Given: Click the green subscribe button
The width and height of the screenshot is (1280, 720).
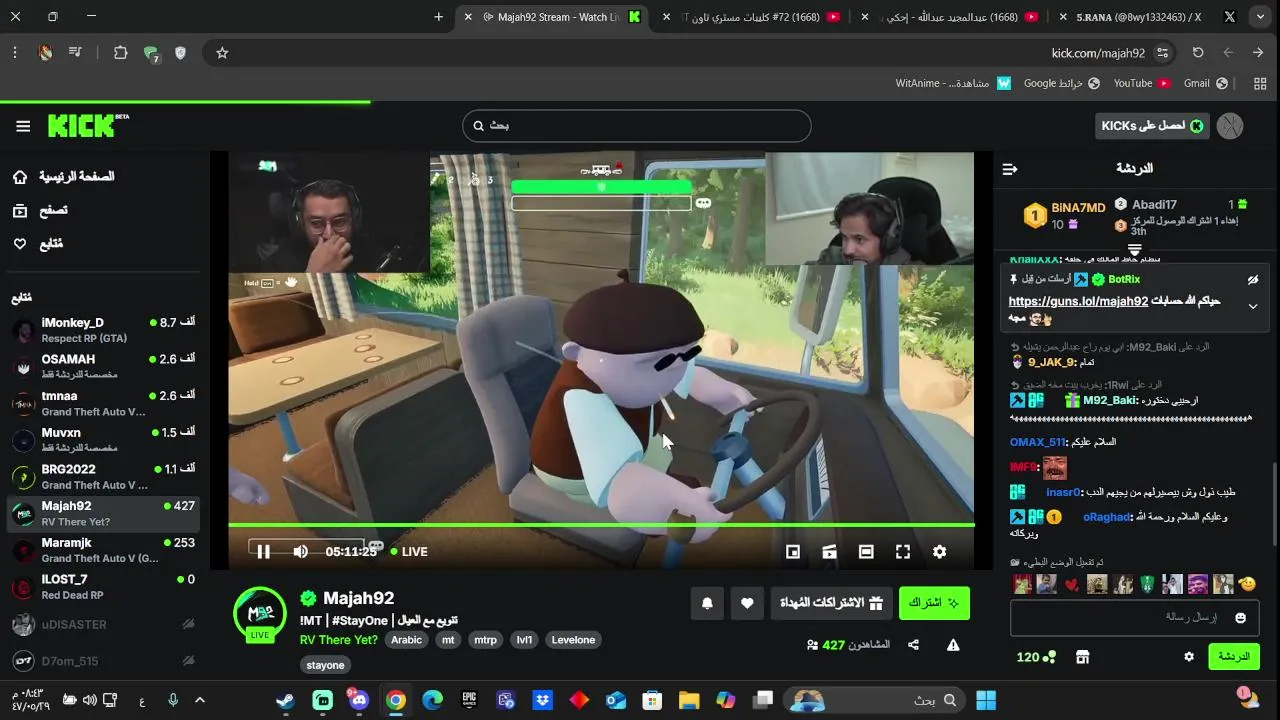Looking at the screenshot, I should (x=934, y=603).
